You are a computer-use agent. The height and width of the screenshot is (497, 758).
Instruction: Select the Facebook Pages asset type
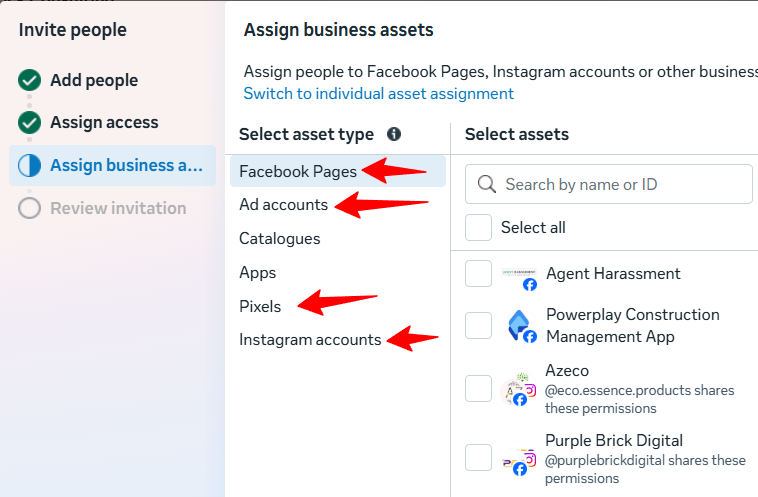click(x=298, y=171)
